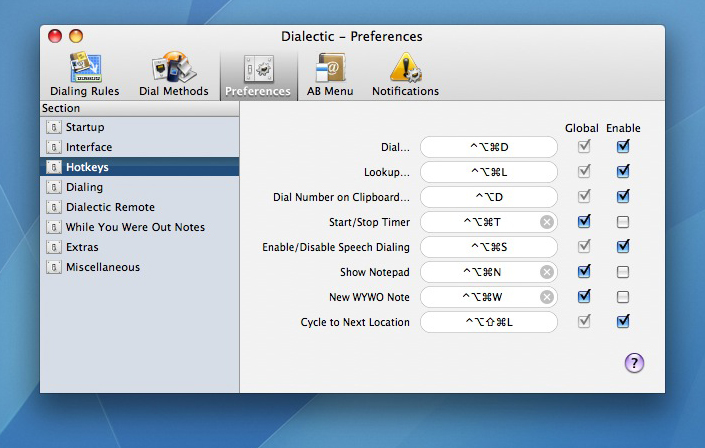
Task: Uncheck Global for Start/Stop Timer
Action: click(x=584, y=222)
